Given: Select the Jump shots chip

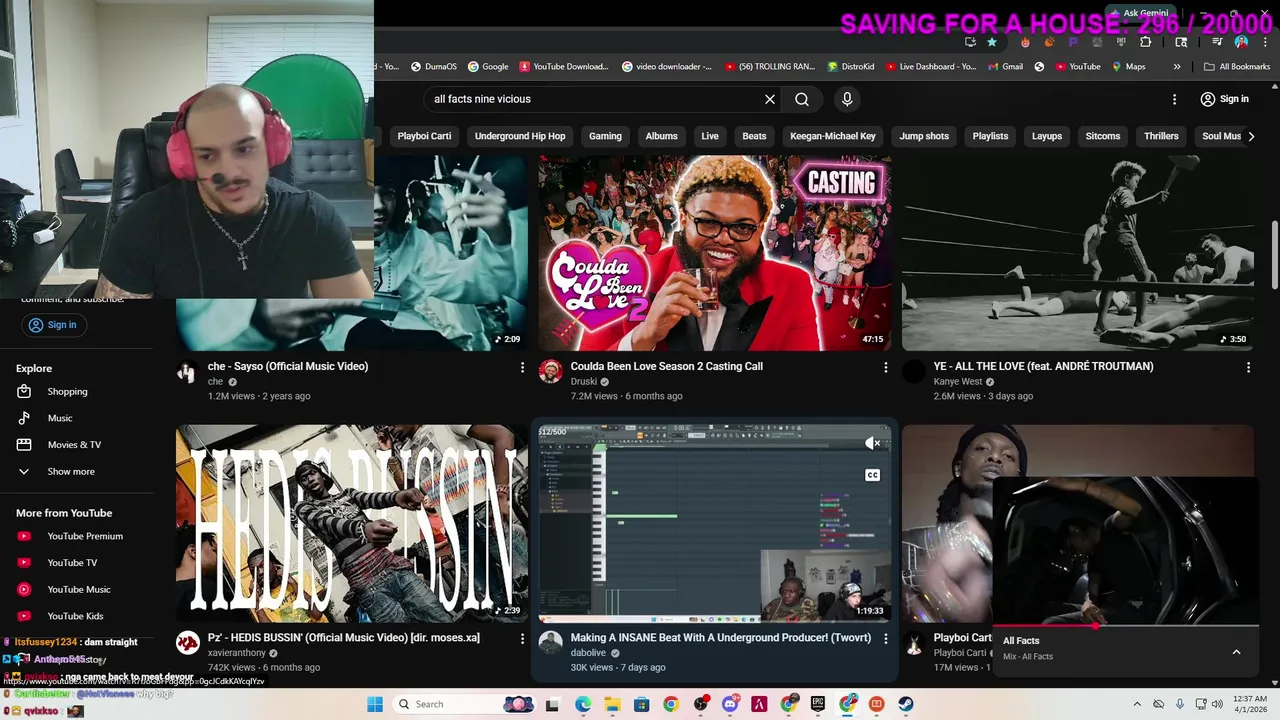Looking at the screenshot, I should click(924, 136).
